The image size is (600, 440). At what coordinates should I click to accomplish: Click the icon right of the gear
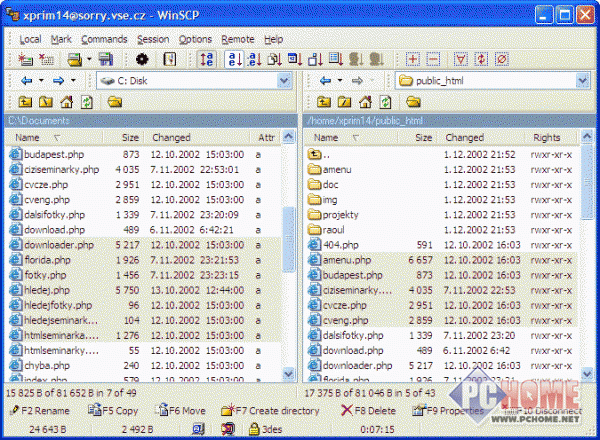(x=170, y=59)
